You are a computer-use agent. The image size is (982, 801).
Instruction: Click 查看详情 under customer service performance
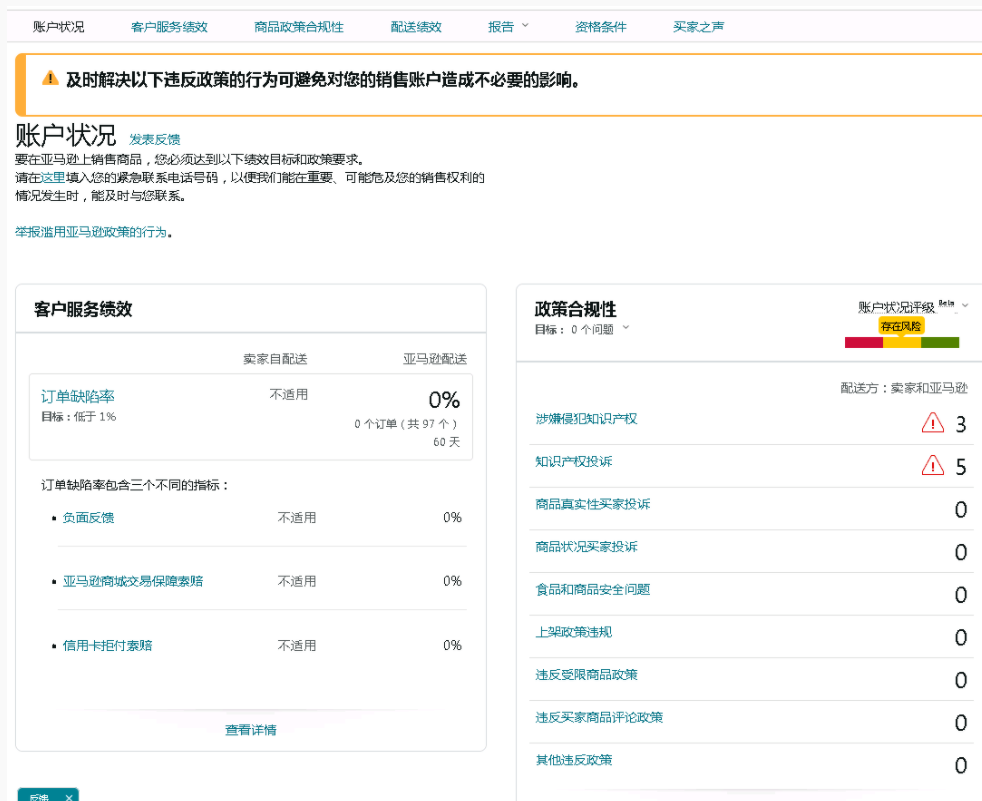pos(250,730)
